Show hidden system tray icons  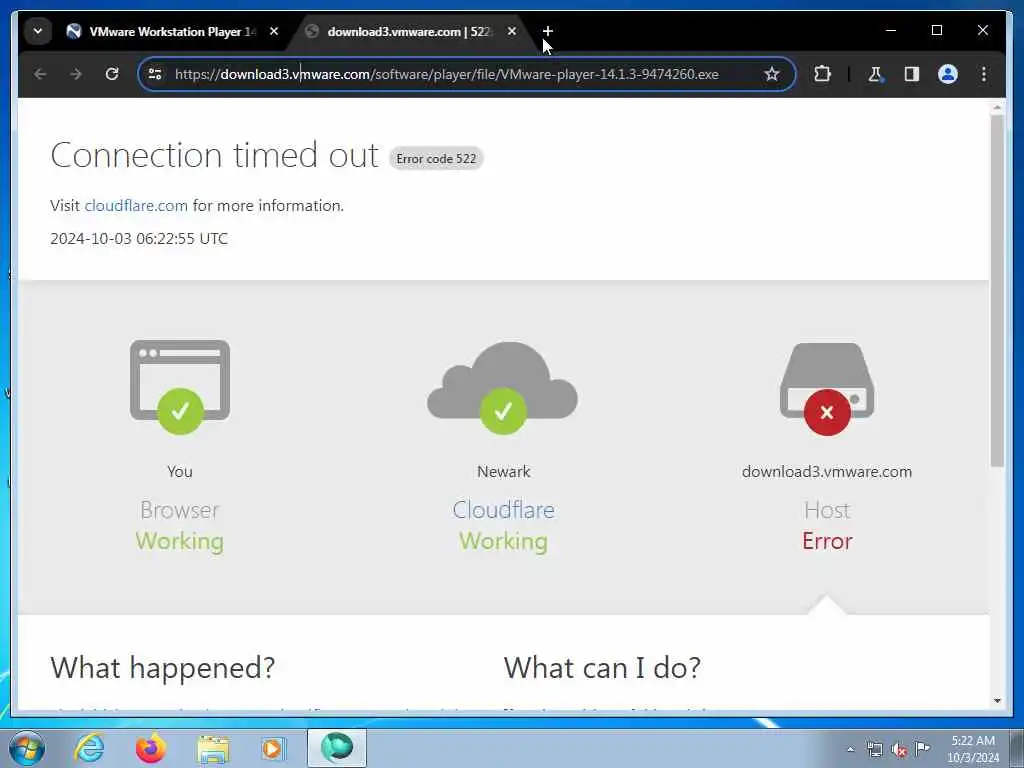(850, 750)
